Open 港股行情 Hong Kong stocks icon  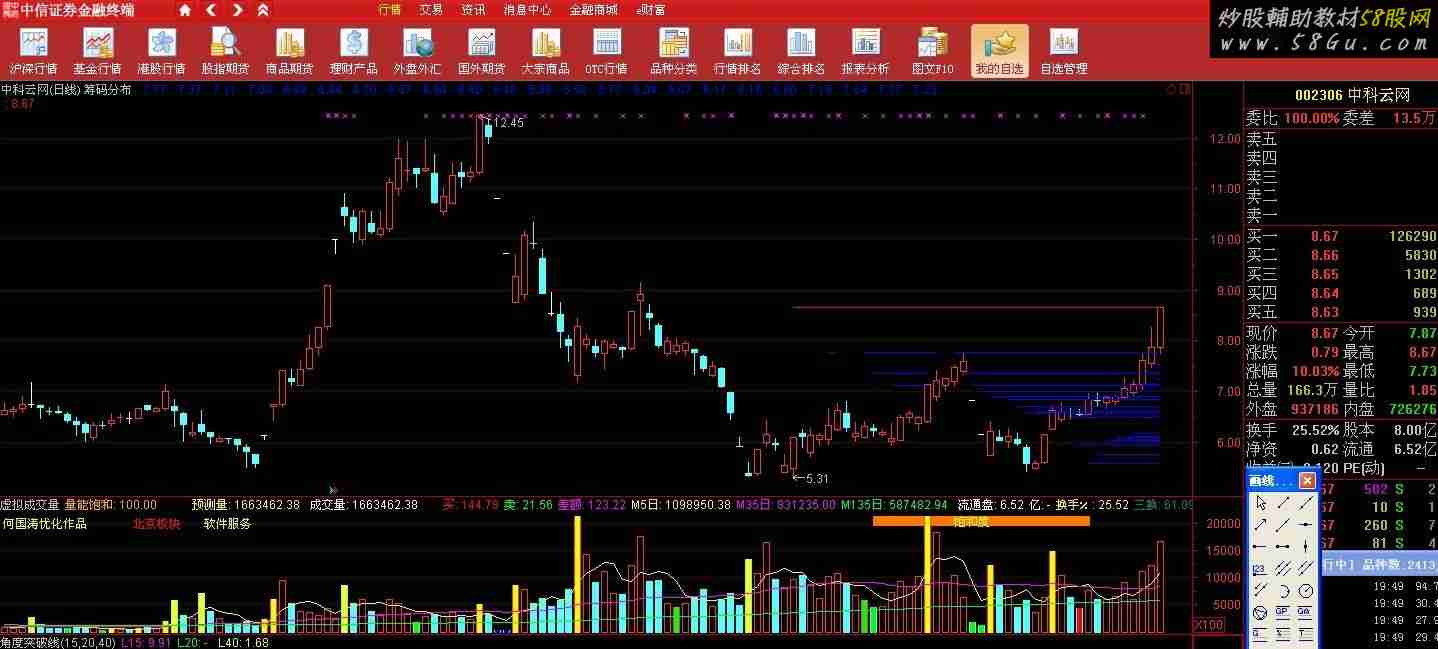coord(161,51)
